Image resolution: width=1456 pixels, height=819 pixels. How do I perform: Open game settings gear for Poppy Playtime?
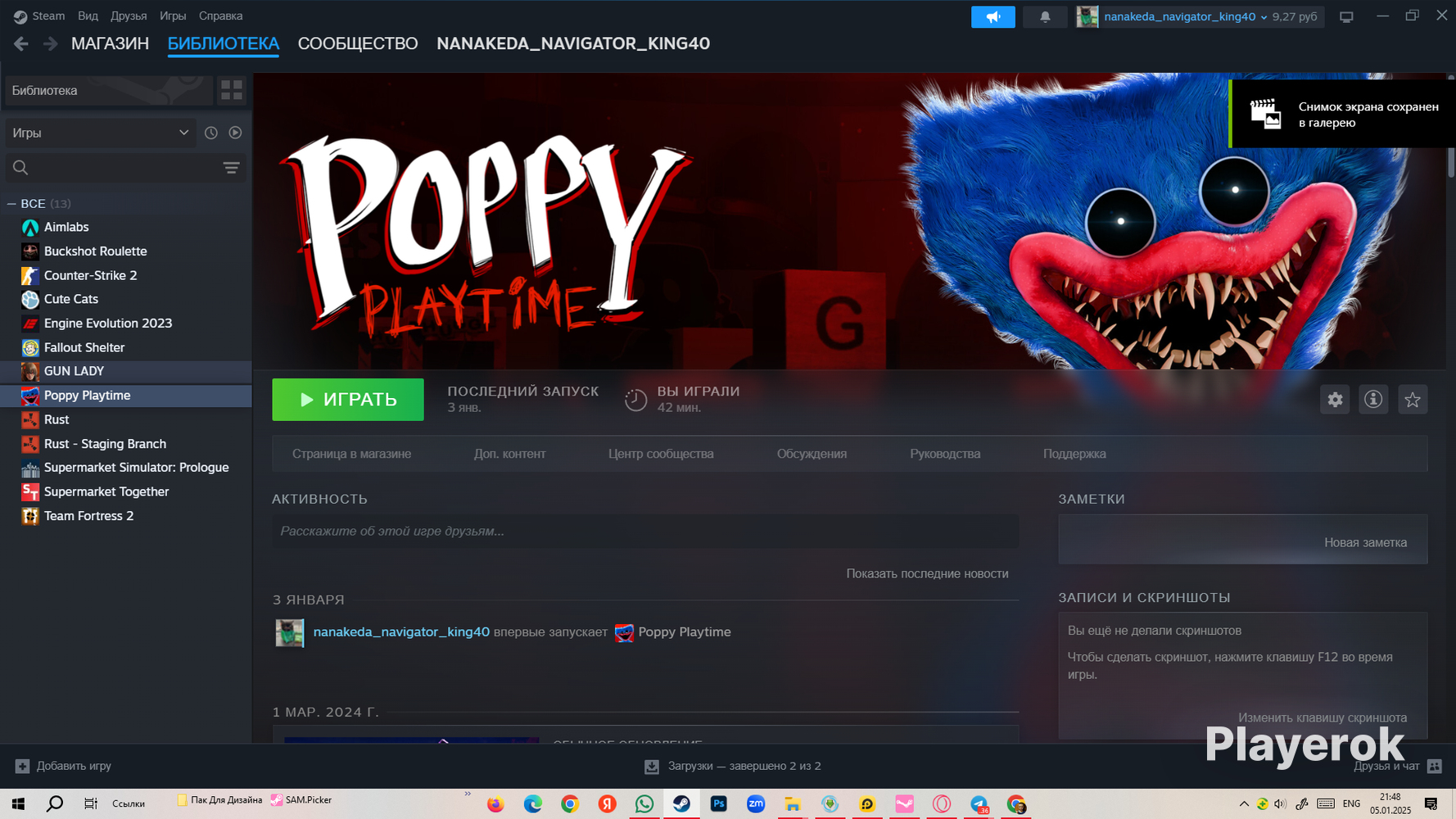[1335, 400]
